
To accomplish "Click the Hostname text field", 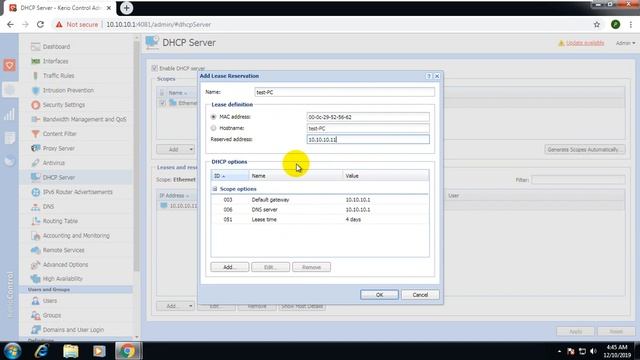I will tap(368, 128).
